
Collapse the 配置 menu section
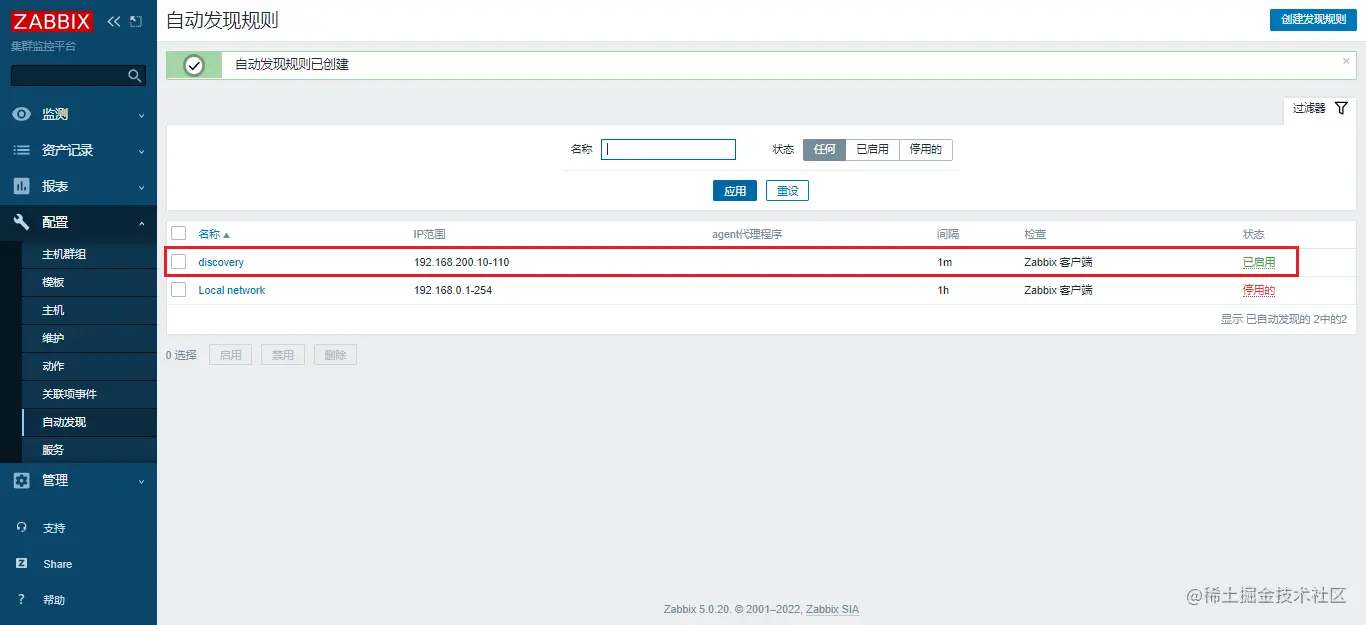pos(141,223)
